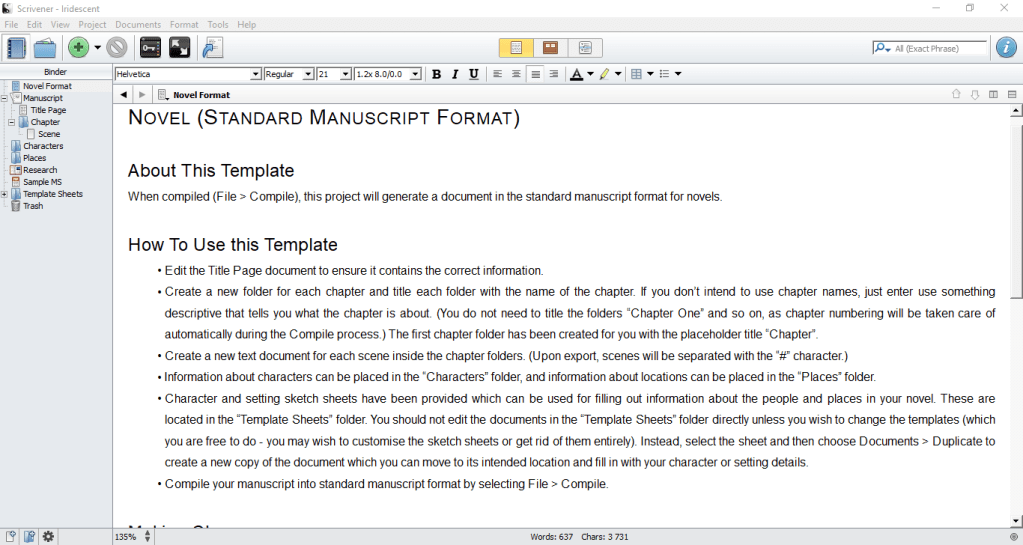Enter full screen composition mode
This screenshot has height=545, width=1023.
pyautogui.click(x=180, y=47)
